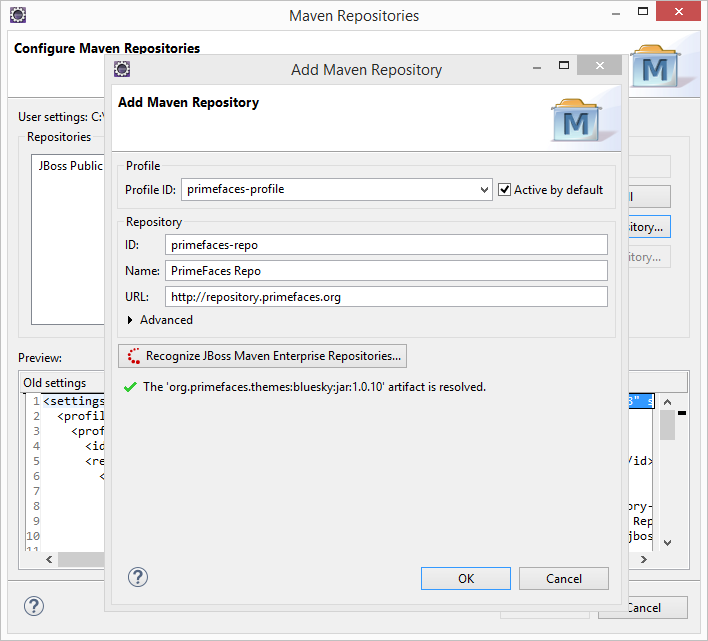Expand the Advanced section
Screen dimensions: 708x641
pos(130,320)
